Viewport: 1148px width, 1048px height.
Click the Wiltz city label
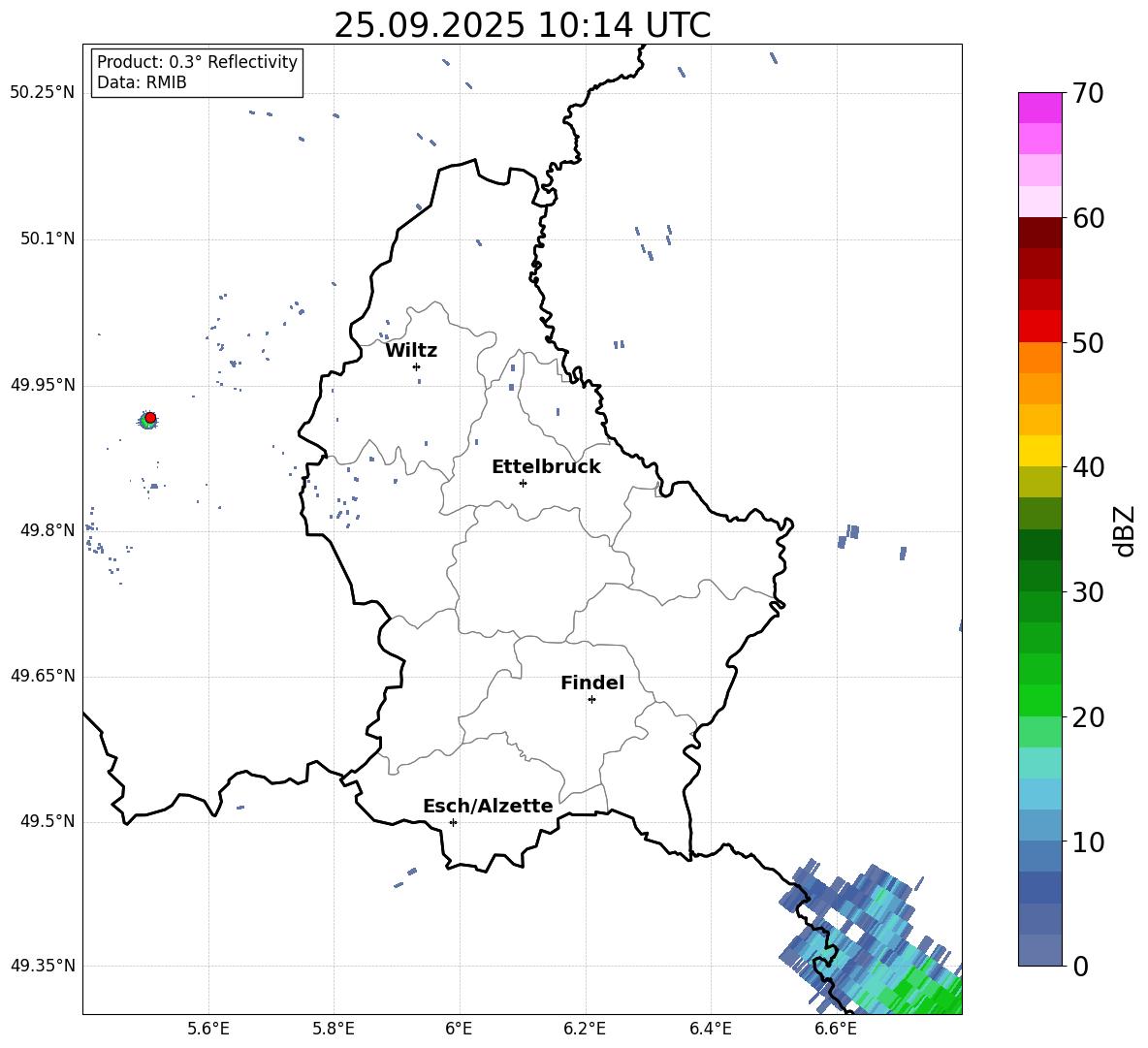tap(411, 351)
